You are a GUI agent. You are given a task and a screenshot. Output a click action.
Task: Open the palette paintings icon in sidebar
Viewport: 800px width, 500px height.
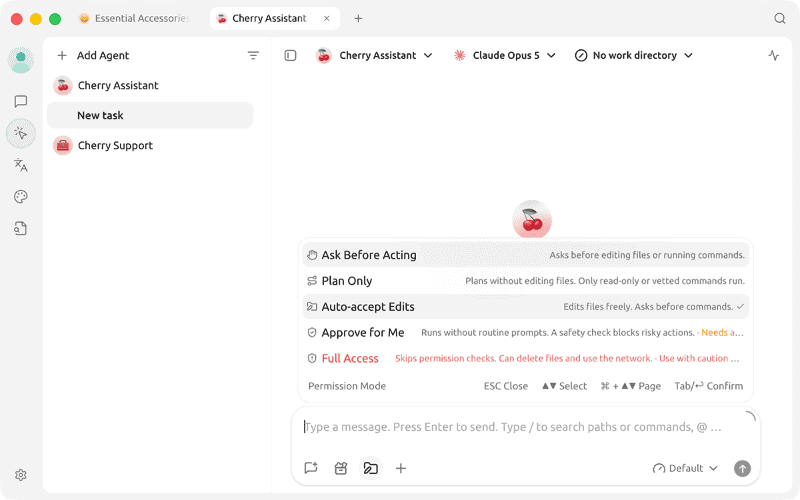[x=21, y=196]
